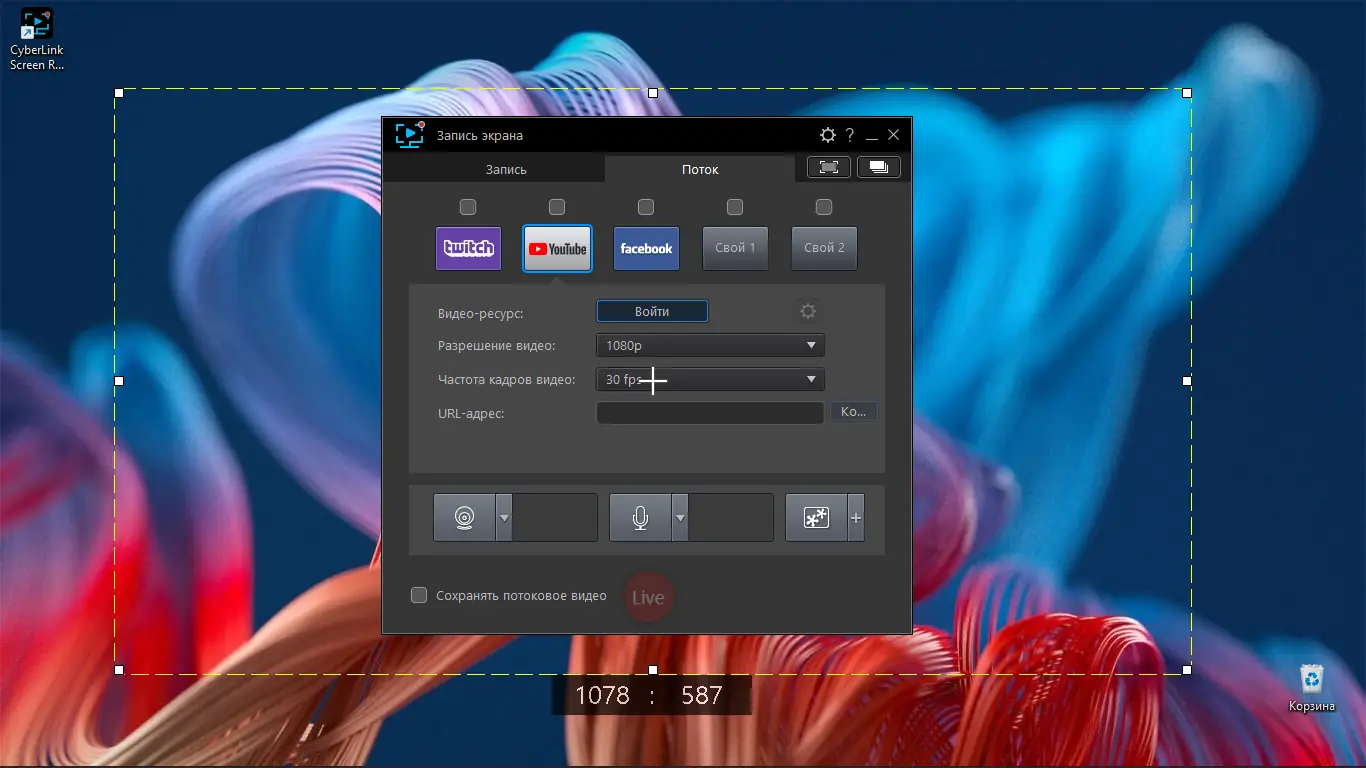Open the Разрешение видео 1080p dropdown
This screenshot has height=768, width=1366.
coord(710,346)
